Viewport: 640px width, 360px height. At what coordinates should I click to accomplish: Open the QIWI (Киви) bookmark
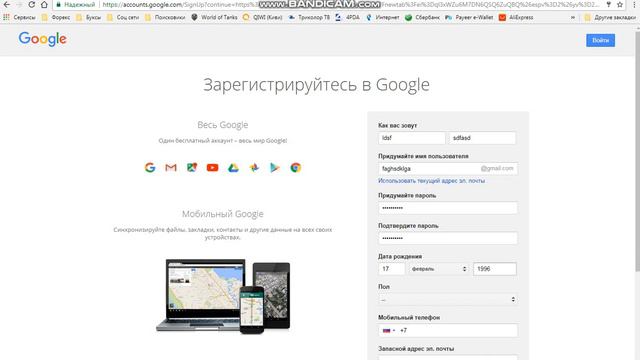(x=262, y=18)
